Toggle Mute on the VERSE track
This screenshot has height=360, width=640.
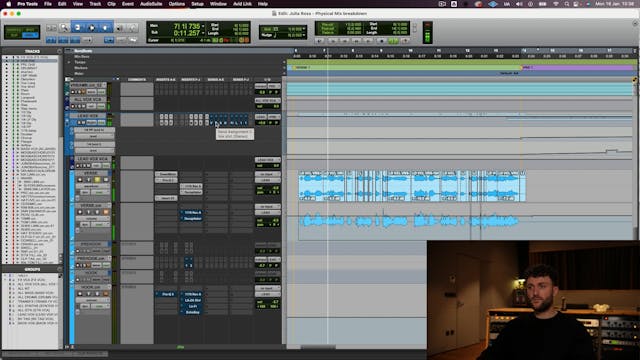(x=106, y=180)
